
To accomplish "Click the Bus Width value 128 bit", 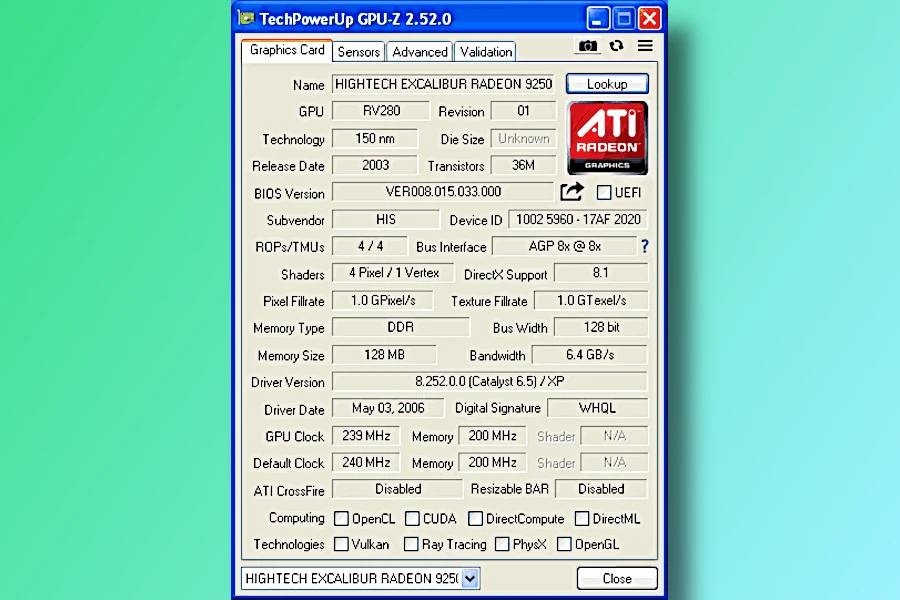I will (601, 327).
